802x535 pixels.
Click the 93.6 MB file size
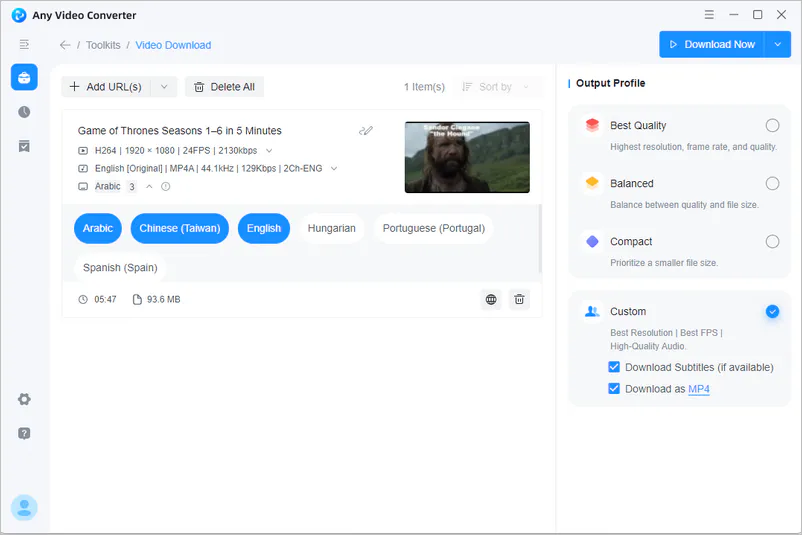pos(164,300)
